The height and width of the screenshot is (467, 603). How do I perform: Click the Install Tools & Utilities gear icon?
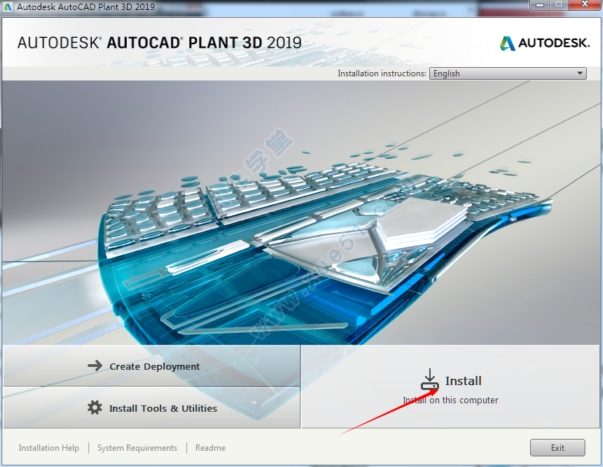tap(95, 407)
